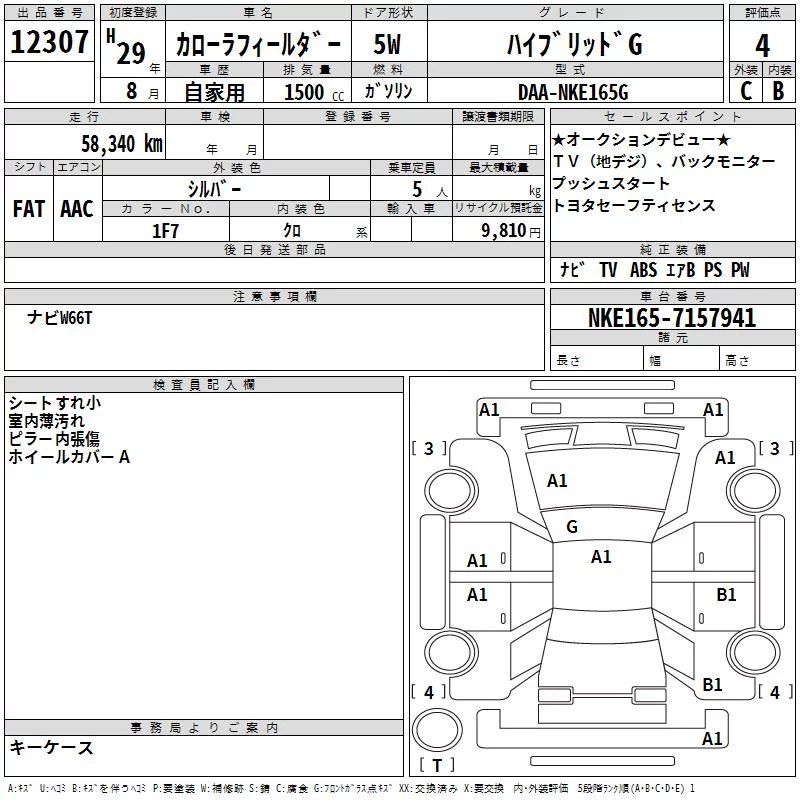The height and width of the screenshot is (800, 800).
Task: Select the displacement value 1500 cc
Action: click(314, 92)
